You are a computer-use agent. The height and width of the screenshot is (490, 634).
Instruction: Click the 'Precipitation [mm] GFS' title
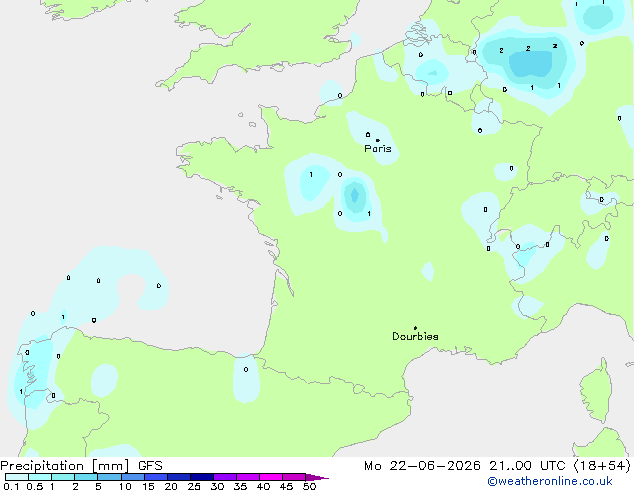pyautogui.click(x=81, y=466)
